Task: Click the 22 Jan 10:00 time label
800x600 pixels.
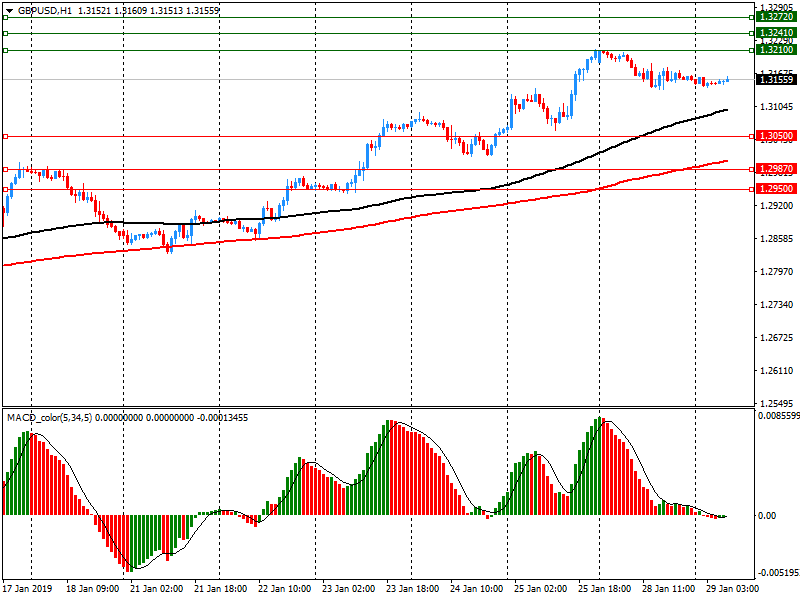Action: pyautogui.click(x=284, y=588)
